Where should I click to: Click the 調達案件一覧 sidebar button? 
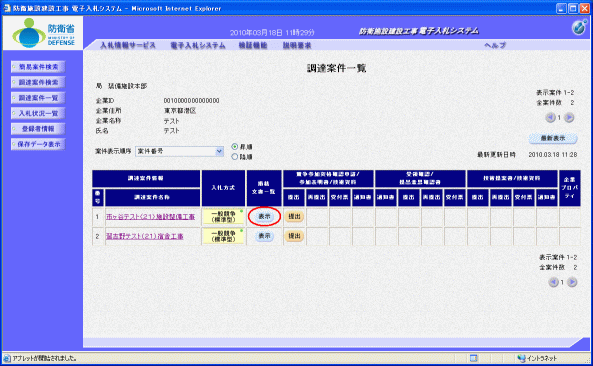[x=38, y=98]
